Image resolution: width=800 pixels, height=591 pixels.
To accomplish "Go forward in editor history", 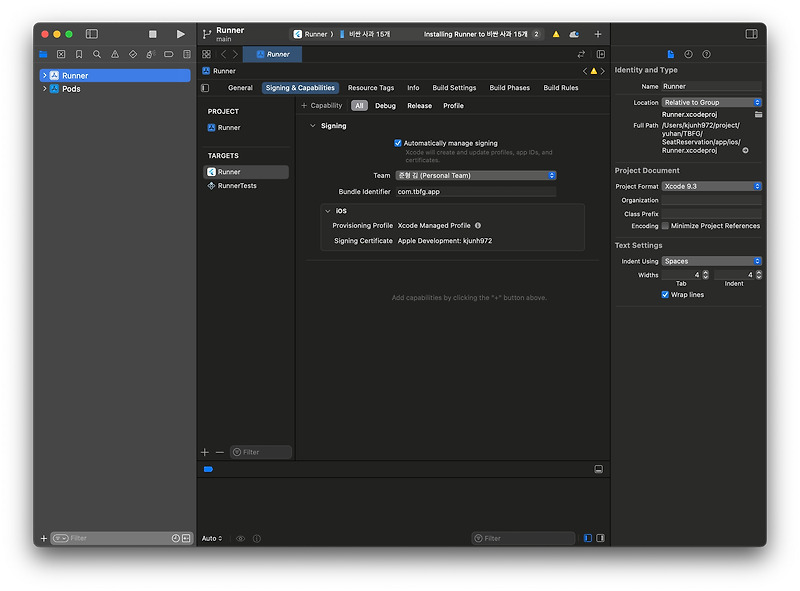I will coord(235,54).
